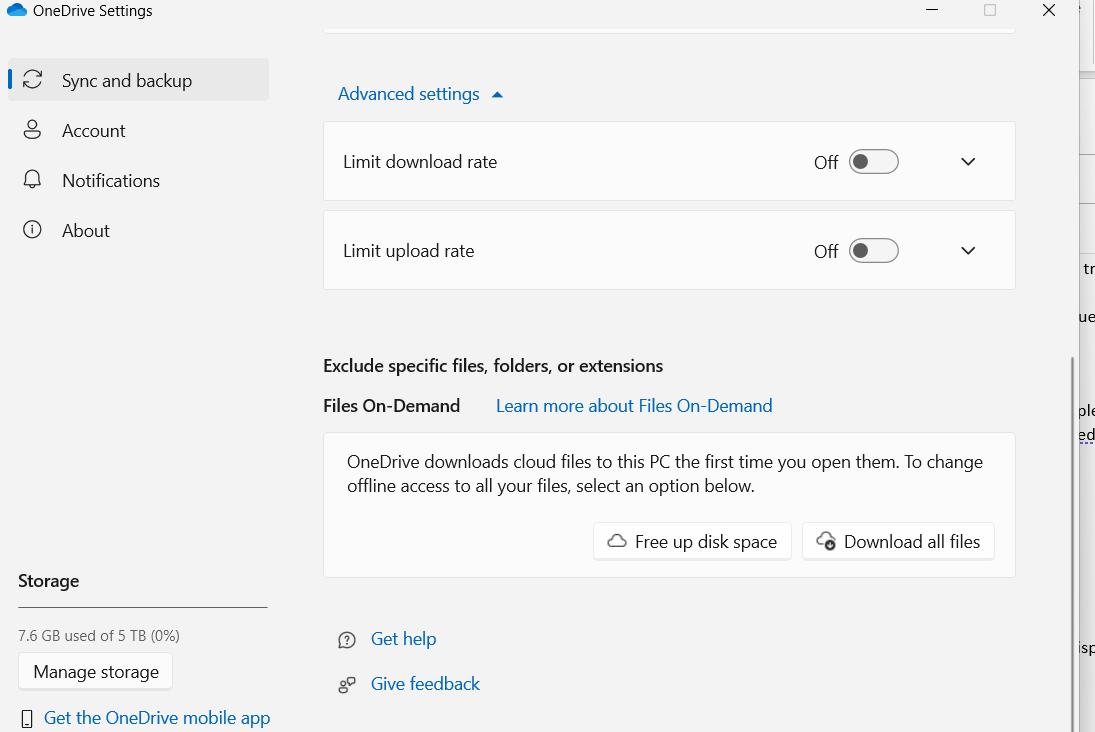Minimize the OneDrive Settings window
This screenshot has width=1095, height=732.
tap(932, 10)
